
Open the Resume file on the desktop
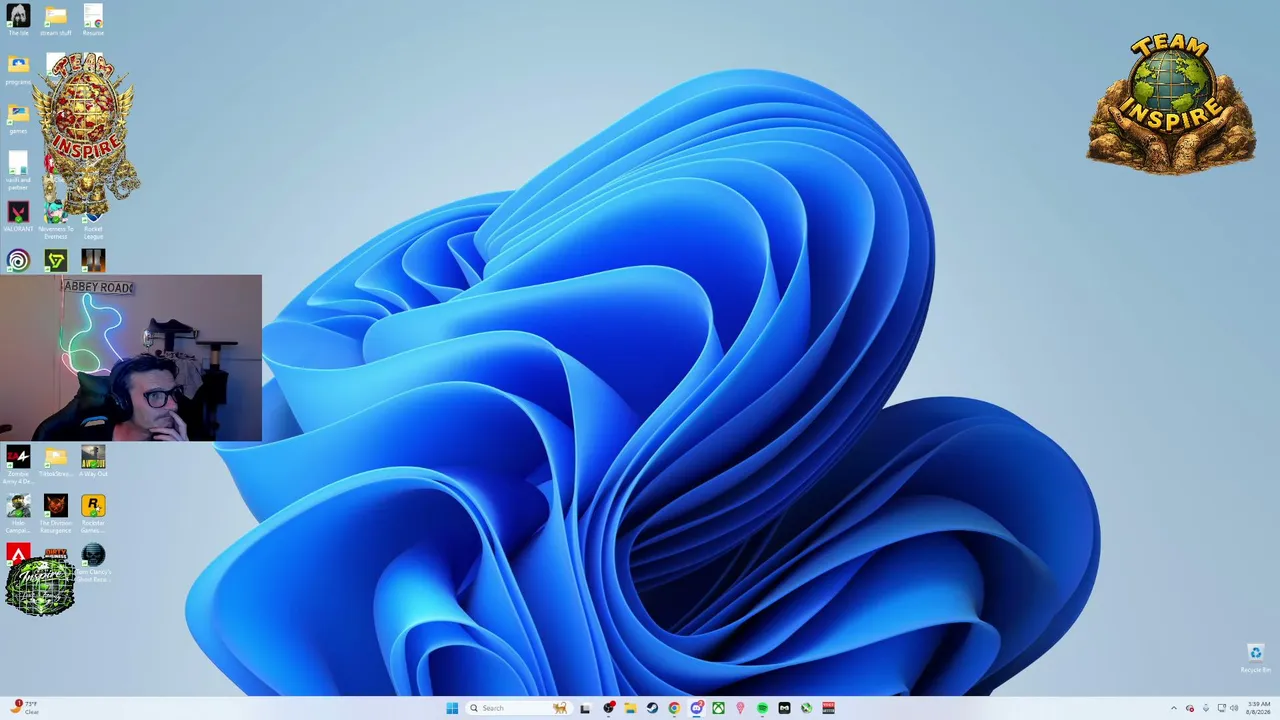(x=93, y=20)
